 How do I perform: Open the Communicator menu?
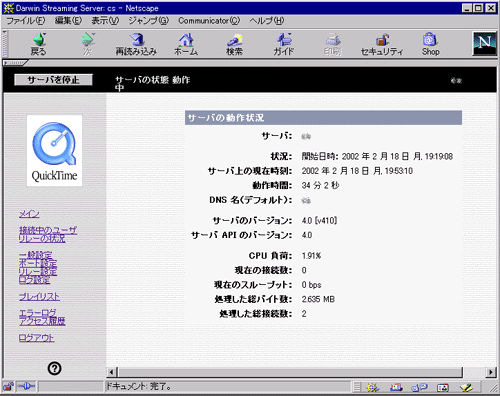click(x=209, y=21)
